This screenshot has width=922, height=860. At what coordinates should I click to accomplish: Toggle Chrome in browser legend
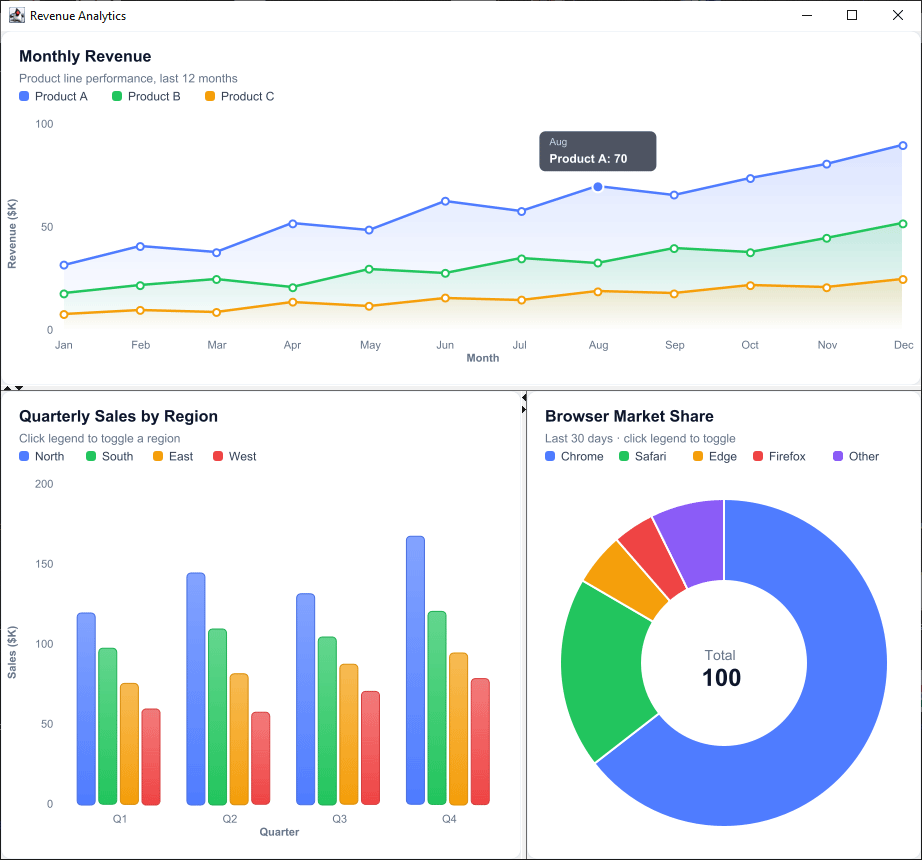tap(574, 456)
